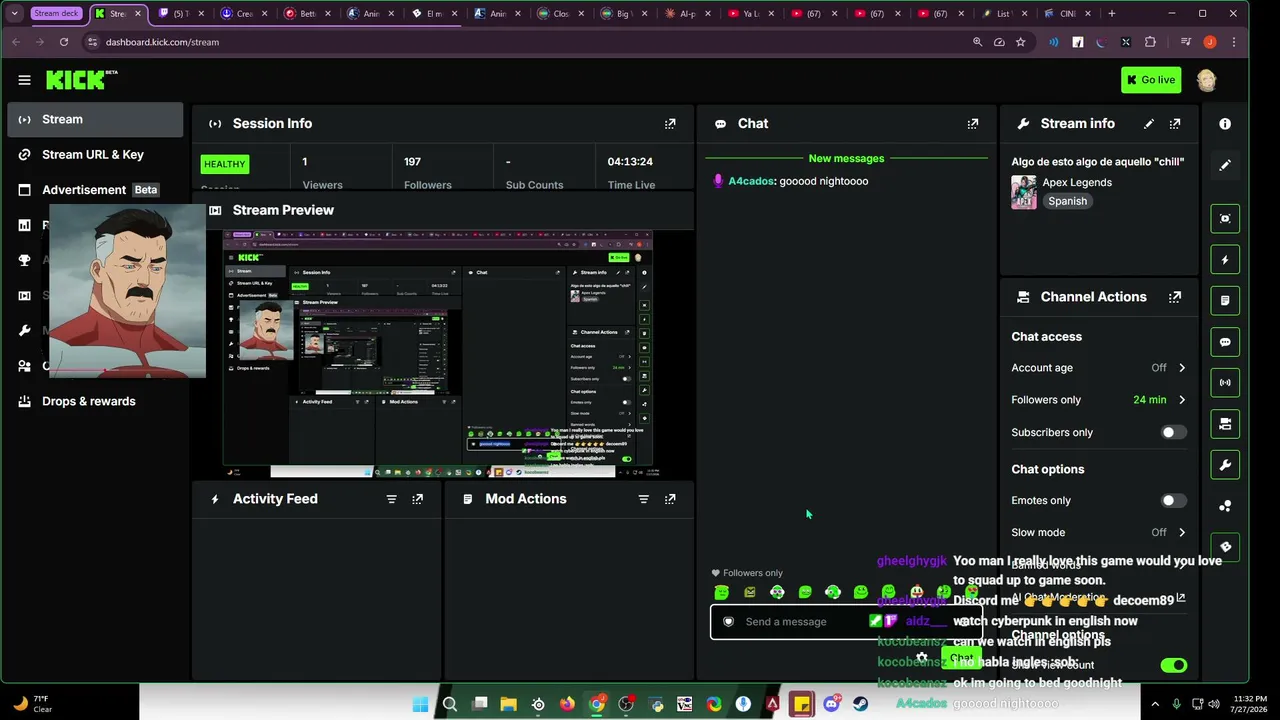Click the 197 Followers count
This screenshot has height=720, width=1280.
(412, 162)
